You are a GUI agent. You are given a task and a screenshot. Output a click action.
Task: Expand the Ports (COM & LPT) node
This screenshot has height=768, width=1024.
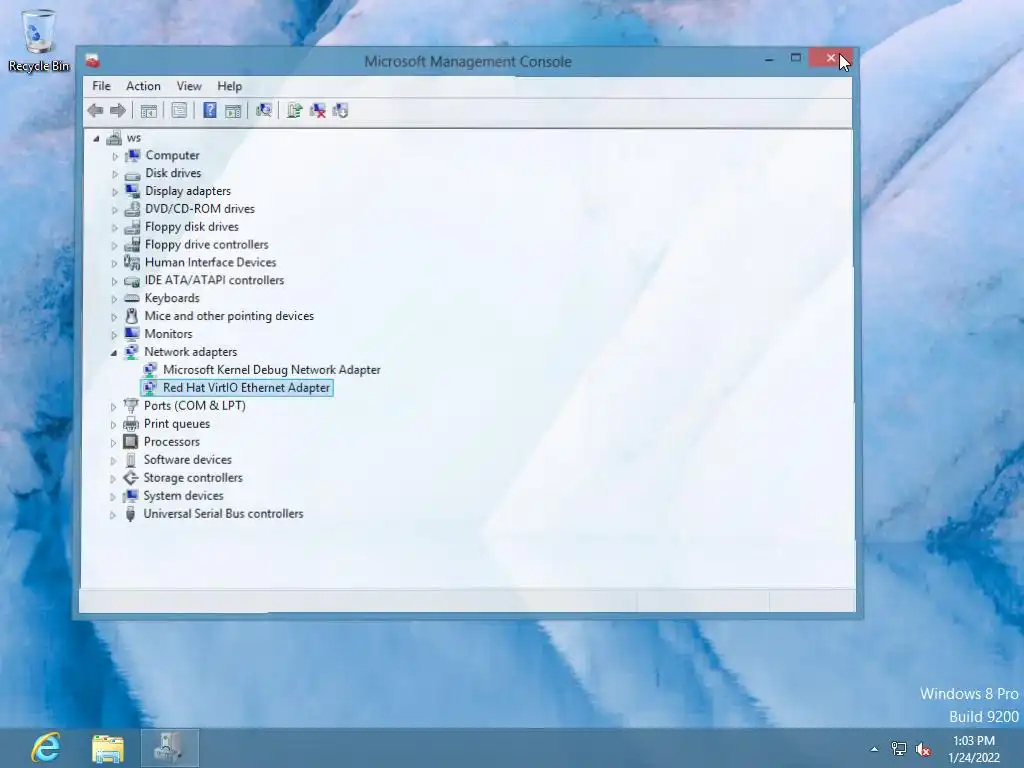tap(114, 406)
